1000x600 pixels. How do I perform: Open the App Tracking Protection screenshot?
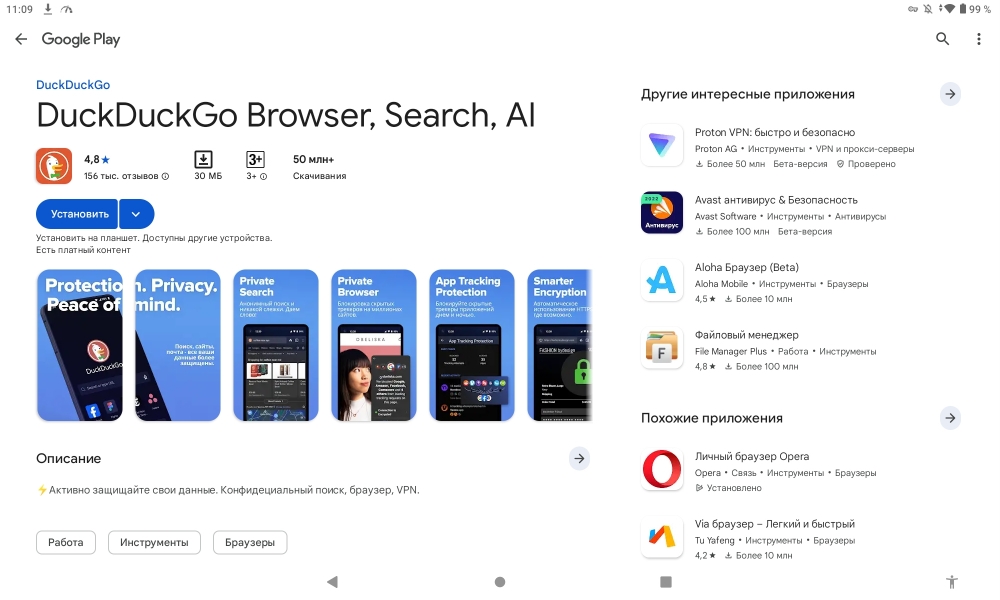[x=472, y=345]
